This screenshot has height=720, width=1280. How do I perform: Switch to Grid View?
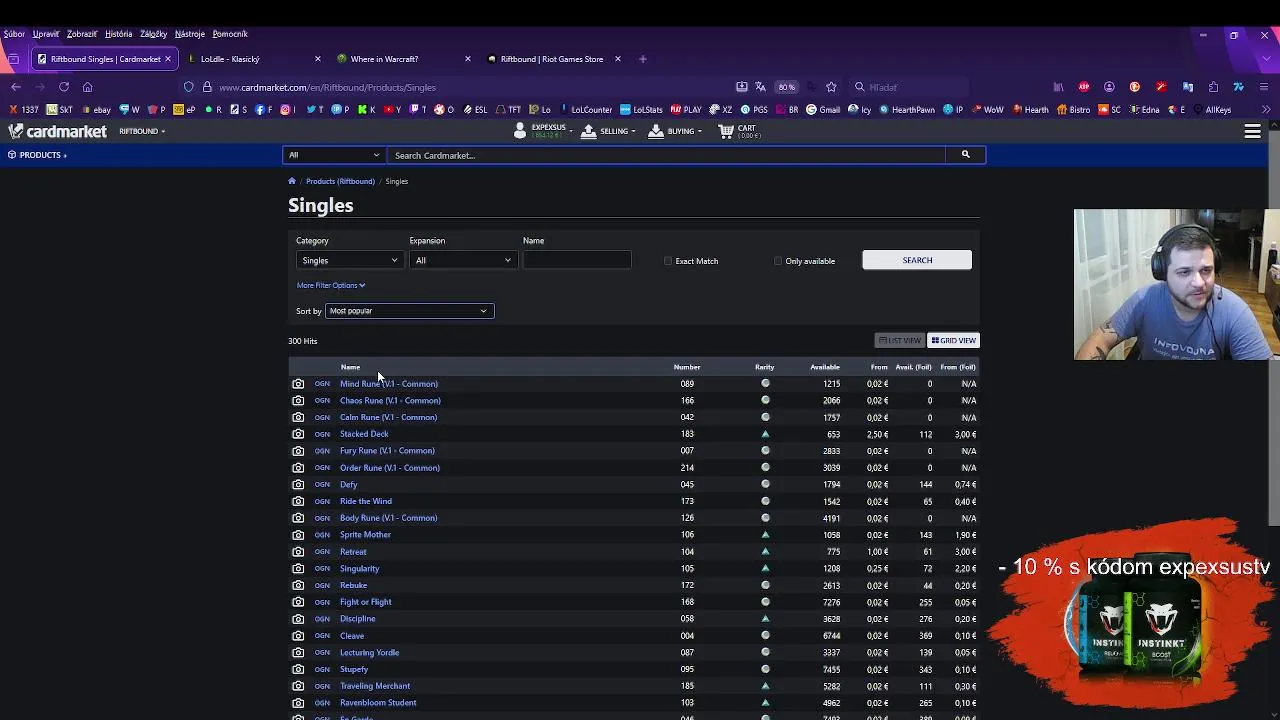953,341
